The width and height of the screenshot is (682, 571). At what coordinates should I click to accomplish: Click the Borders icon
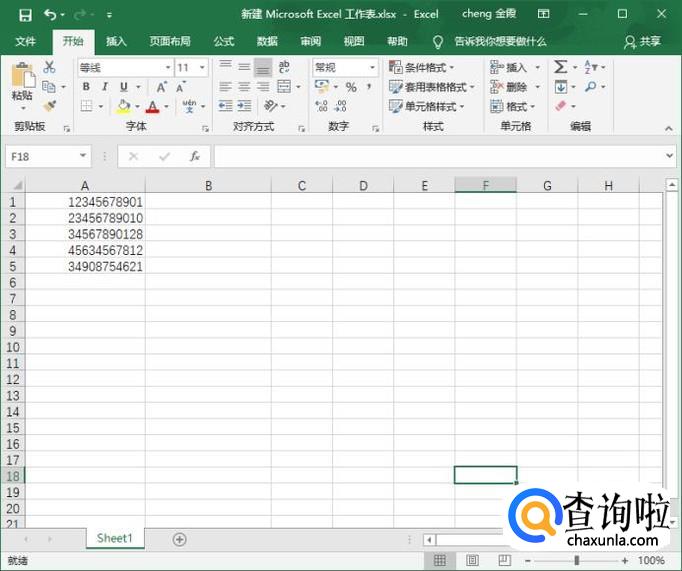87,106
